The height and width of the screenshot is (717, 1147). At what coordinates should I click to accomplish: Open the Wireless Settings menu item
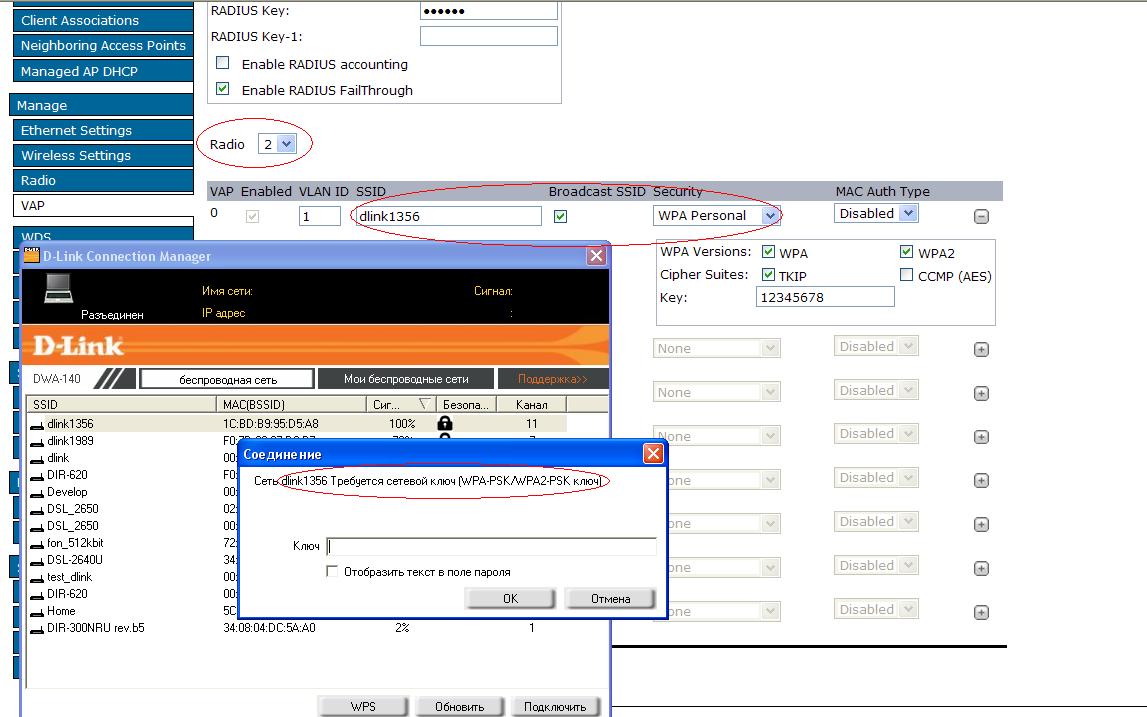(76, 155)
